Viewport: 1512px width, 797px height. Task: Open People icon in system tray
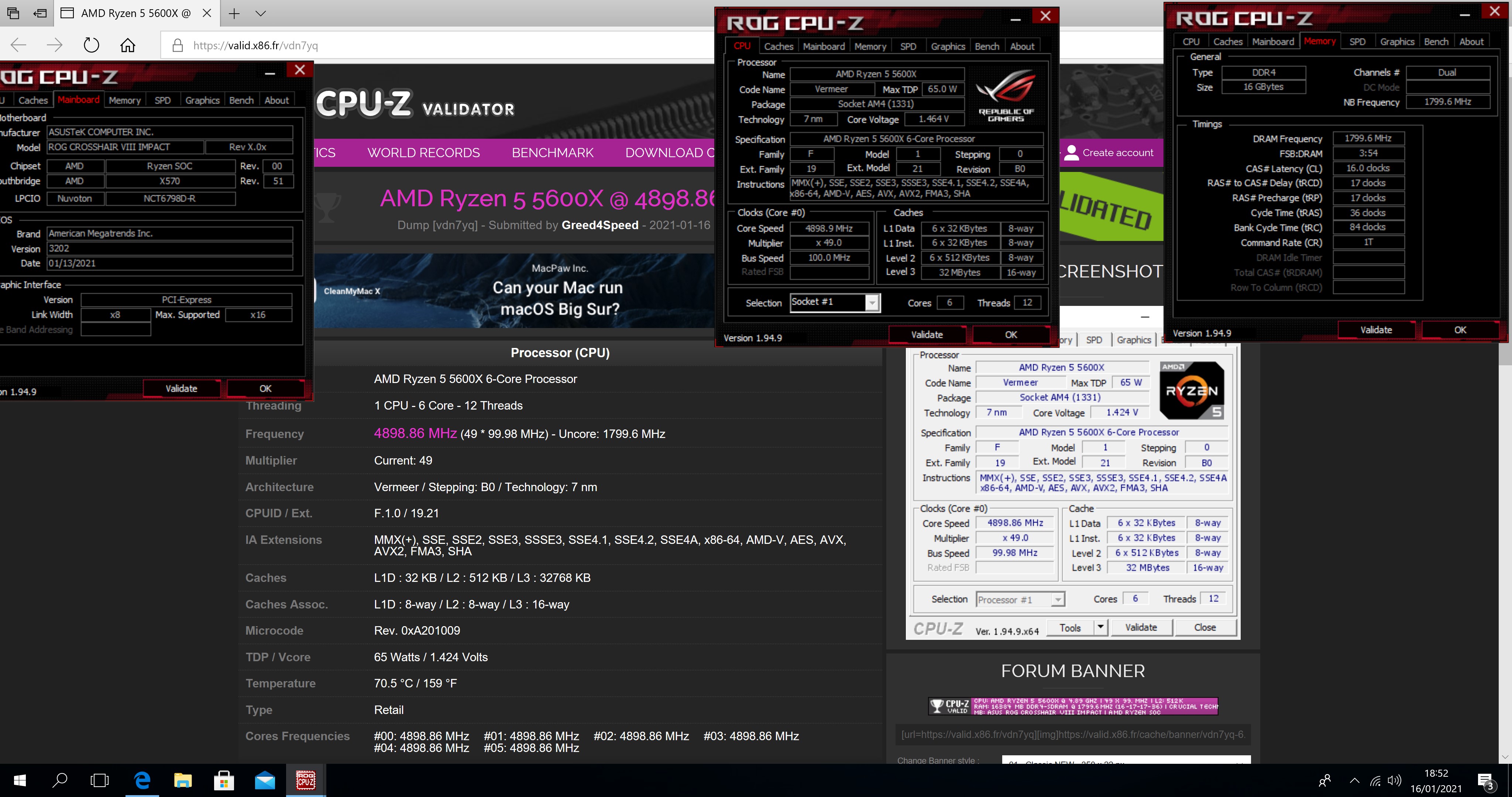click(1325, 780)
